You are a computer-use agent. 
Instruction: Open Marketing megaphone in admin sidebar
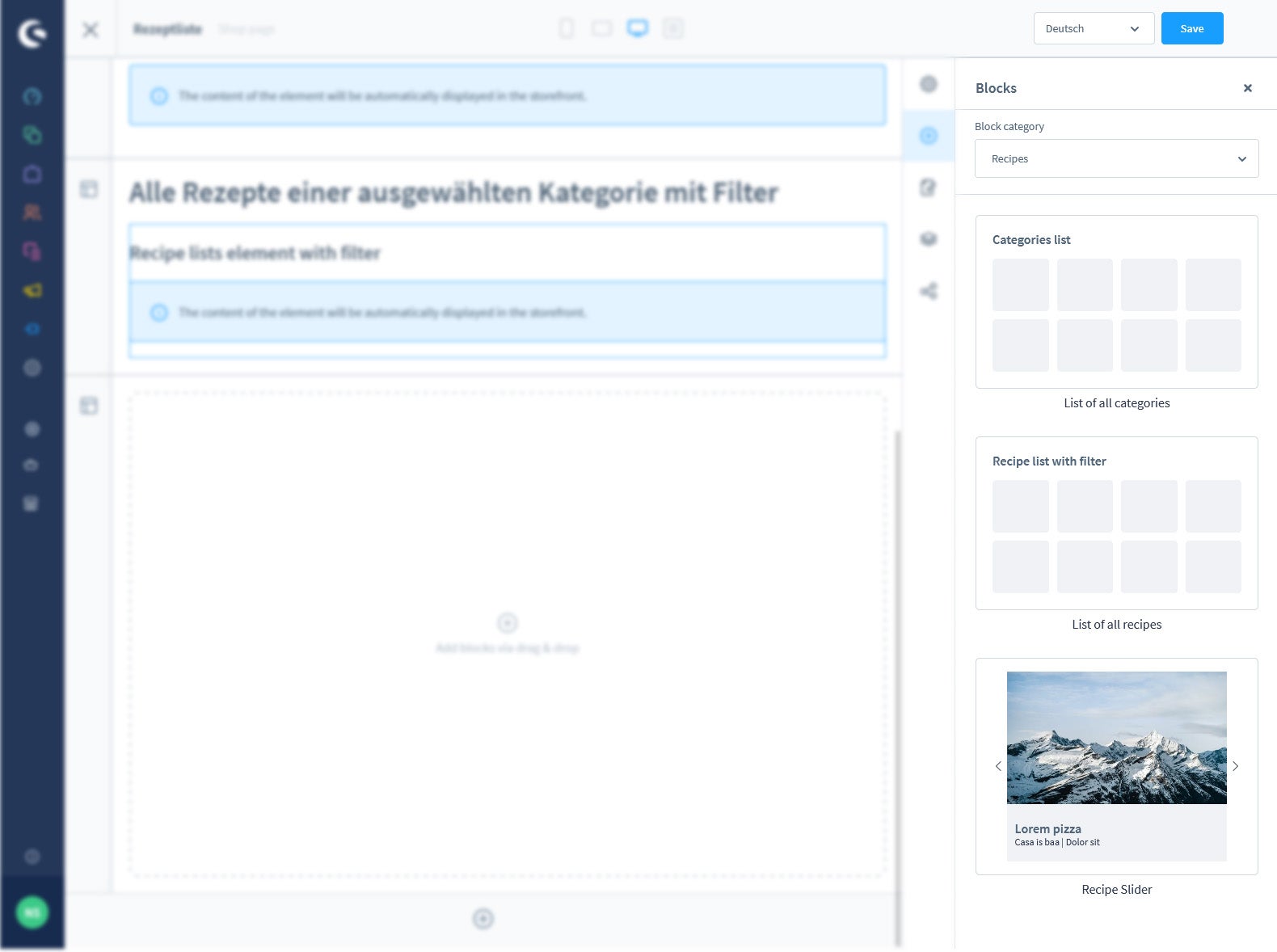point(32,290)
